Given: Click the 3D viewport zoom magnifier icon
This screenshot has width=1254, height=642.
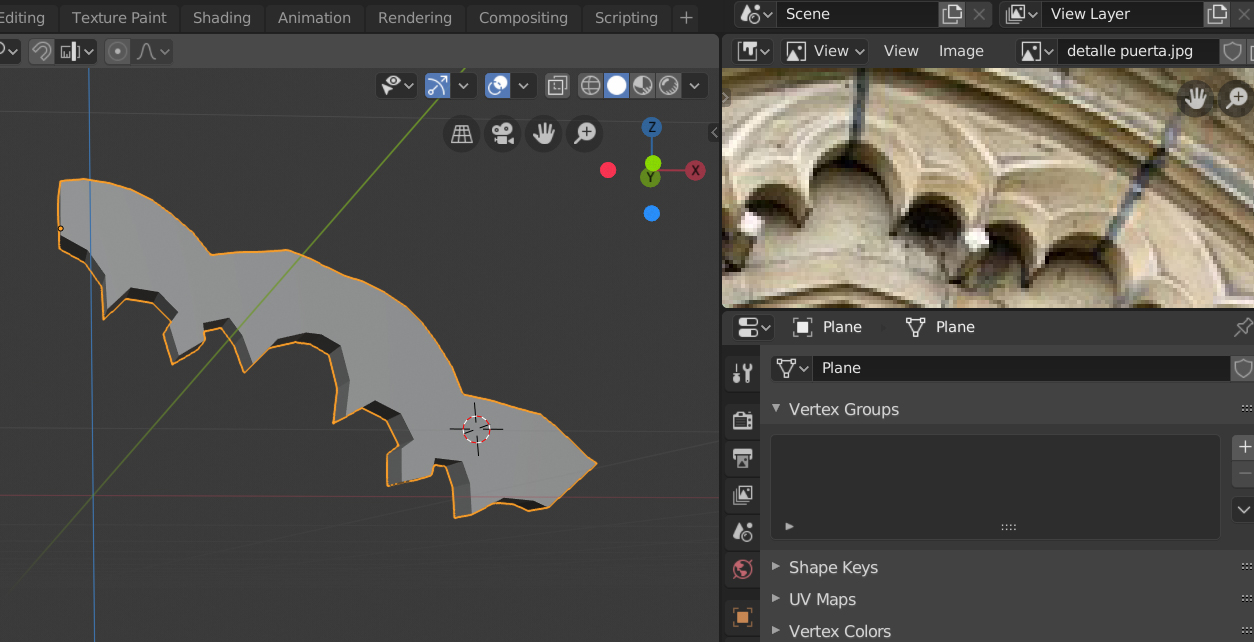Looking at the screenshot, I should [584, 133].
